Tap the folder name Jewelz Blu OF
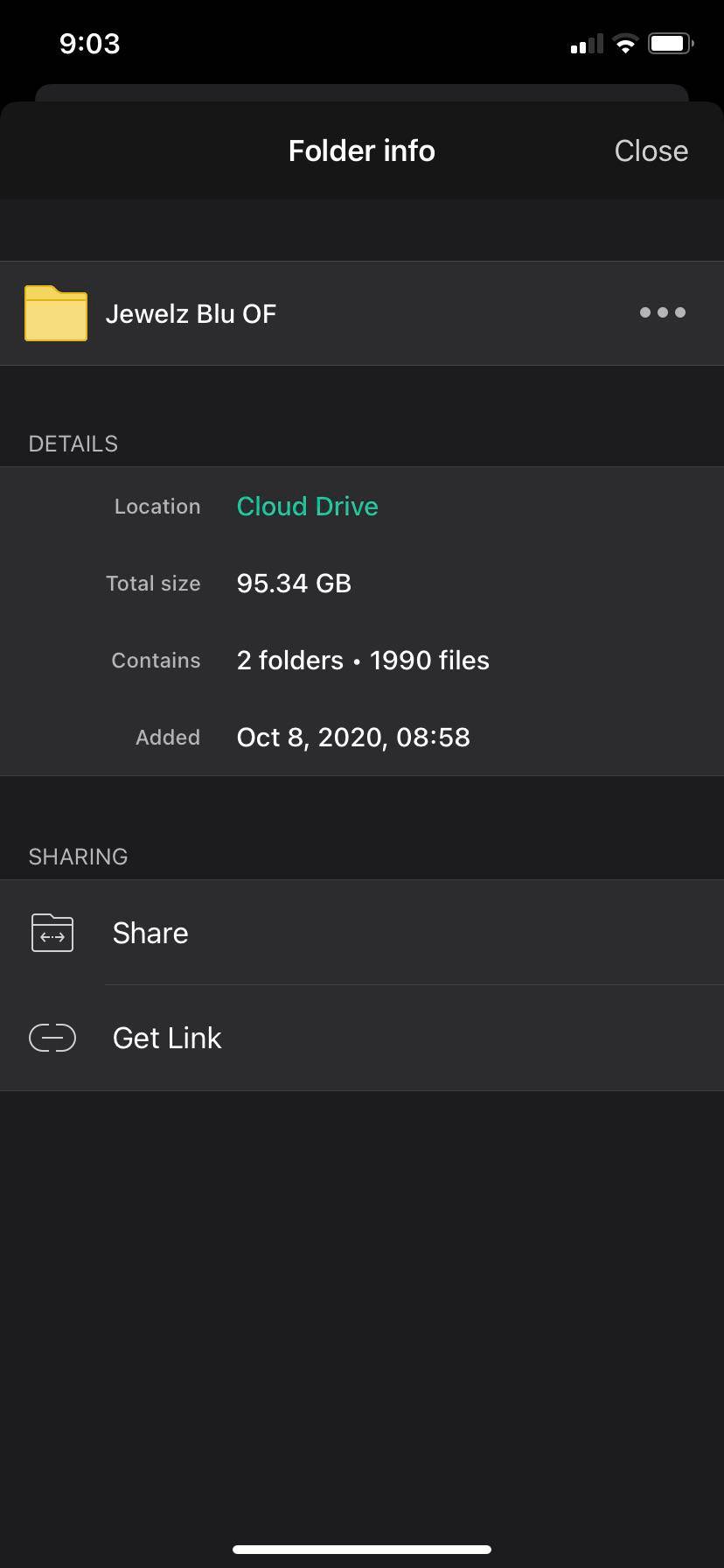This screenshot has height=1568, width=724. click(191, 314)
